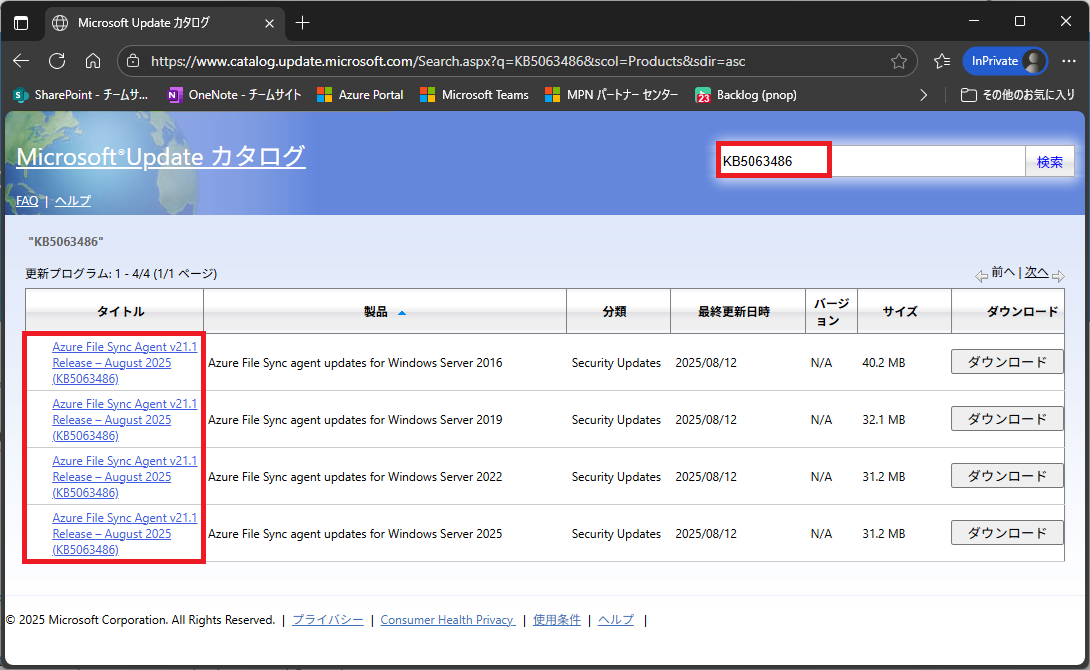Open the Consumer Health Privacy link

tap(448, 620)
